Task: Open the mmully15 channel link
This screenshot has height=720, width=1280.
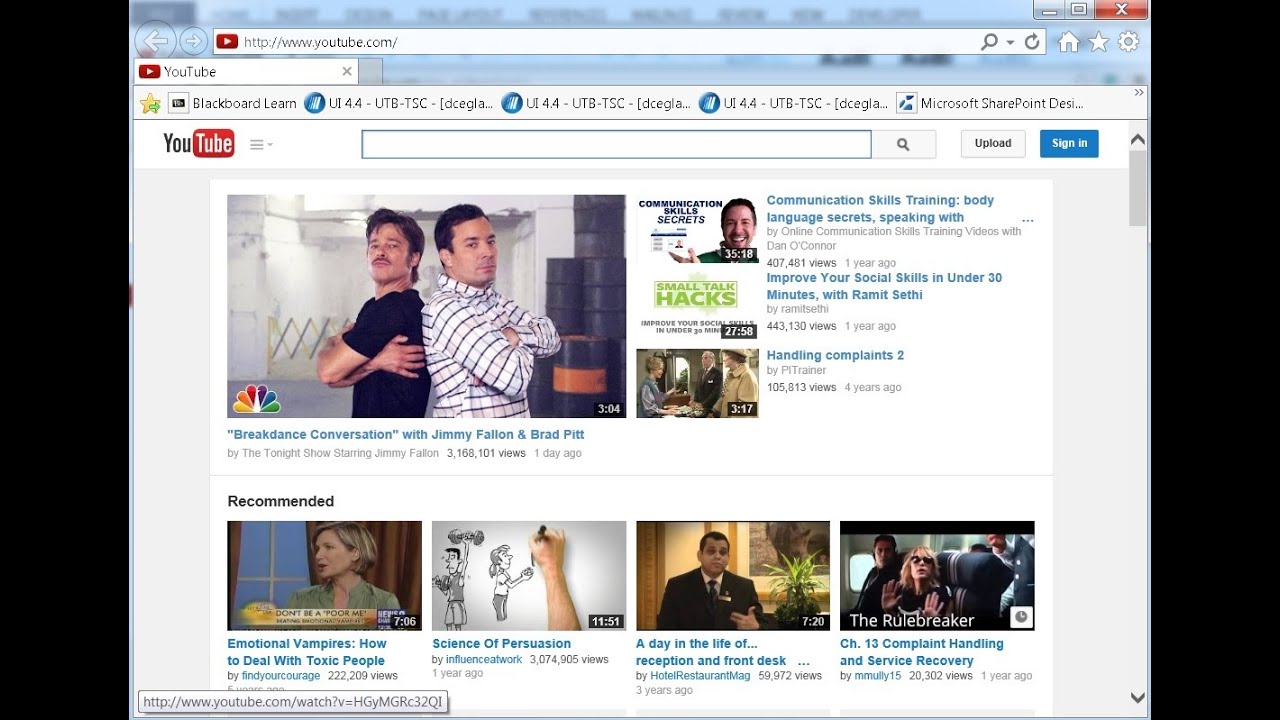Action: pos(877,676)
